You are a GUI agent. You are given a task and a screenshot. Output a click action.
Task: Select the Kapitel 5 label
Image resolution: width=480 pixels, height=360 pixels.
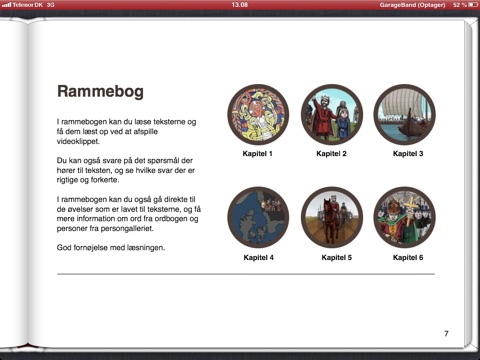(337, 257)
